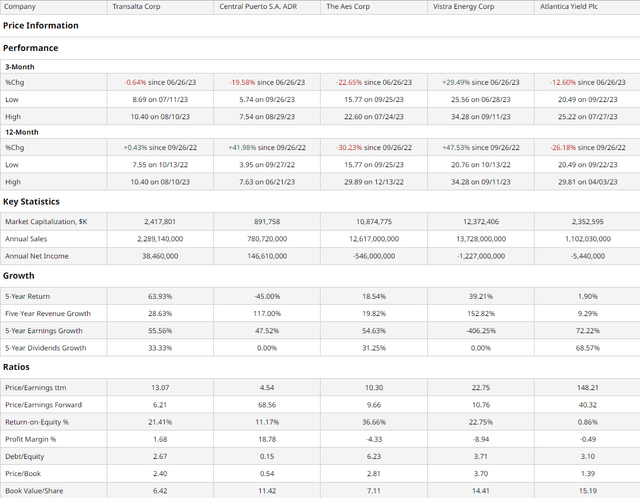Select Atlantica's dividends growth 68.57%
The height and width of the screenshot is (498, 640).
588,348
